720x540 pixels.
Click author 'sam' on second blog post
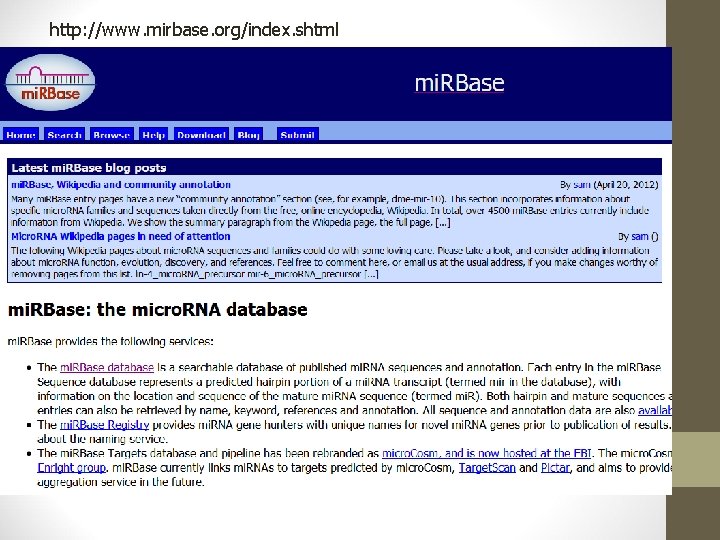point(640,236)
